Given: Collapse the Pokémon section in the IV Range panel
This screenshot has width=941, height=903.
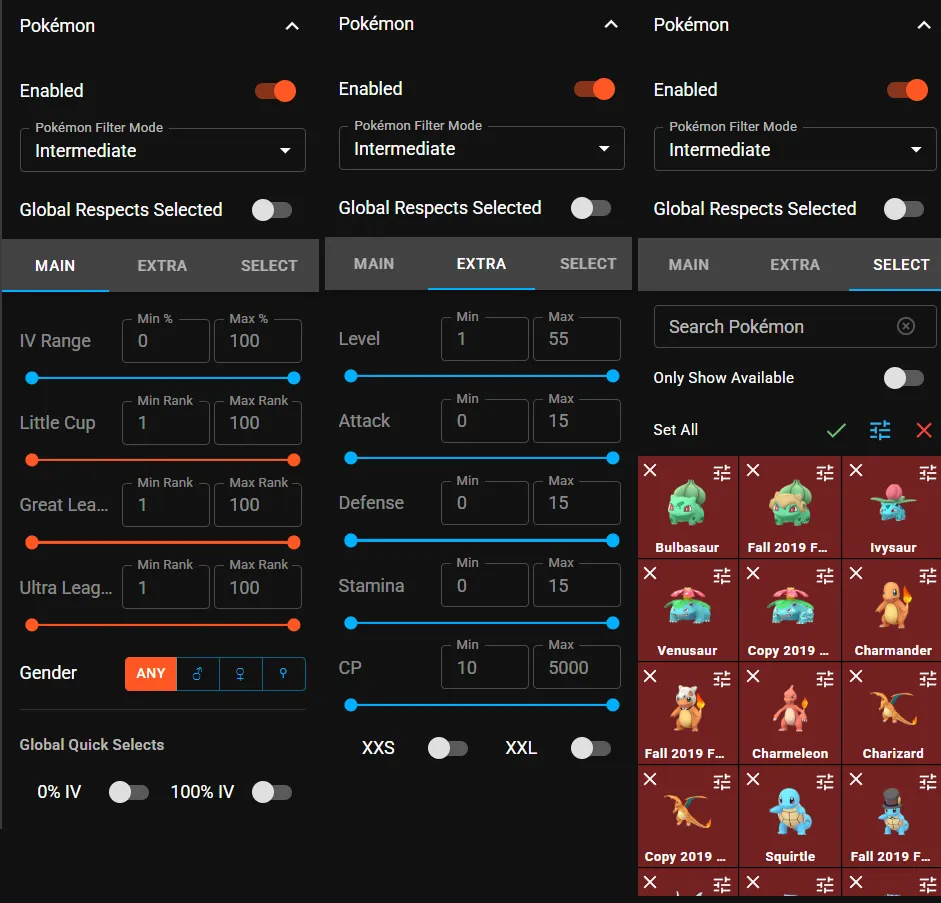Looking at the screenshot, I should (292, 26).
